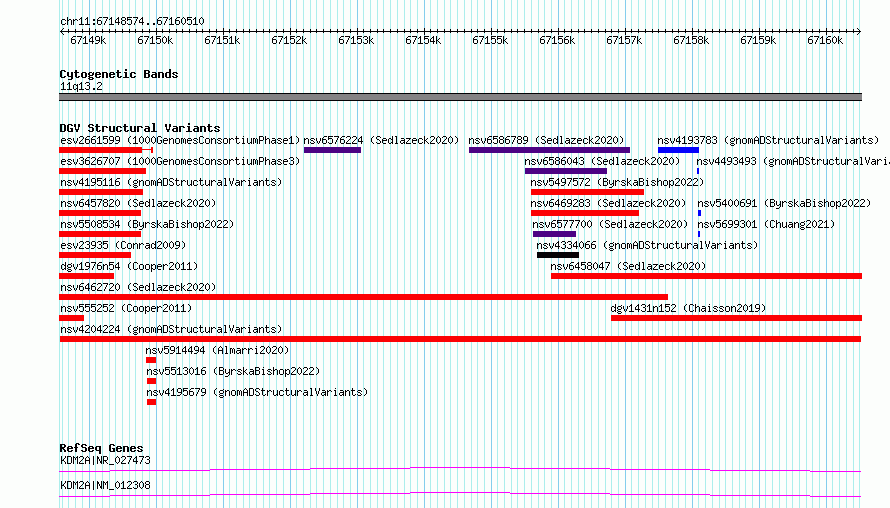
Task: Click the chr11:67148574..67160510 coordinates label
Action: tap(132, 21)
